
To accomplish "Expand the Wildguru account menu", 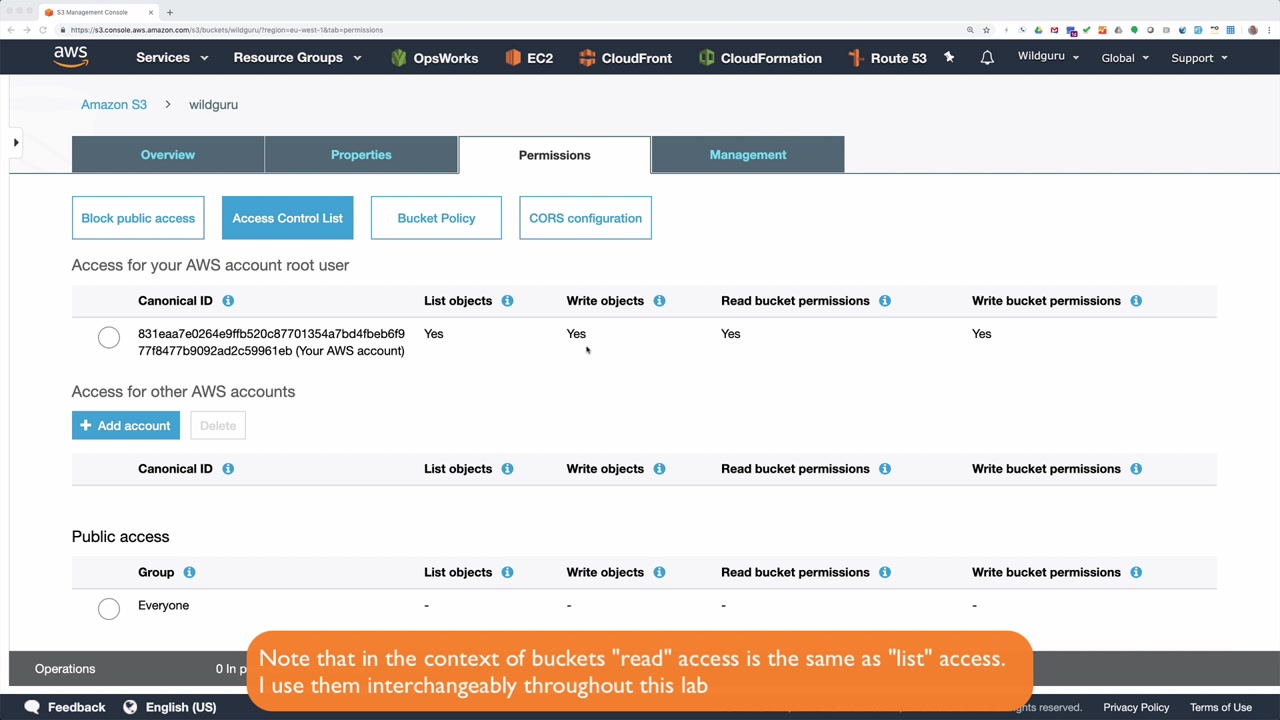I will 1048,57.
